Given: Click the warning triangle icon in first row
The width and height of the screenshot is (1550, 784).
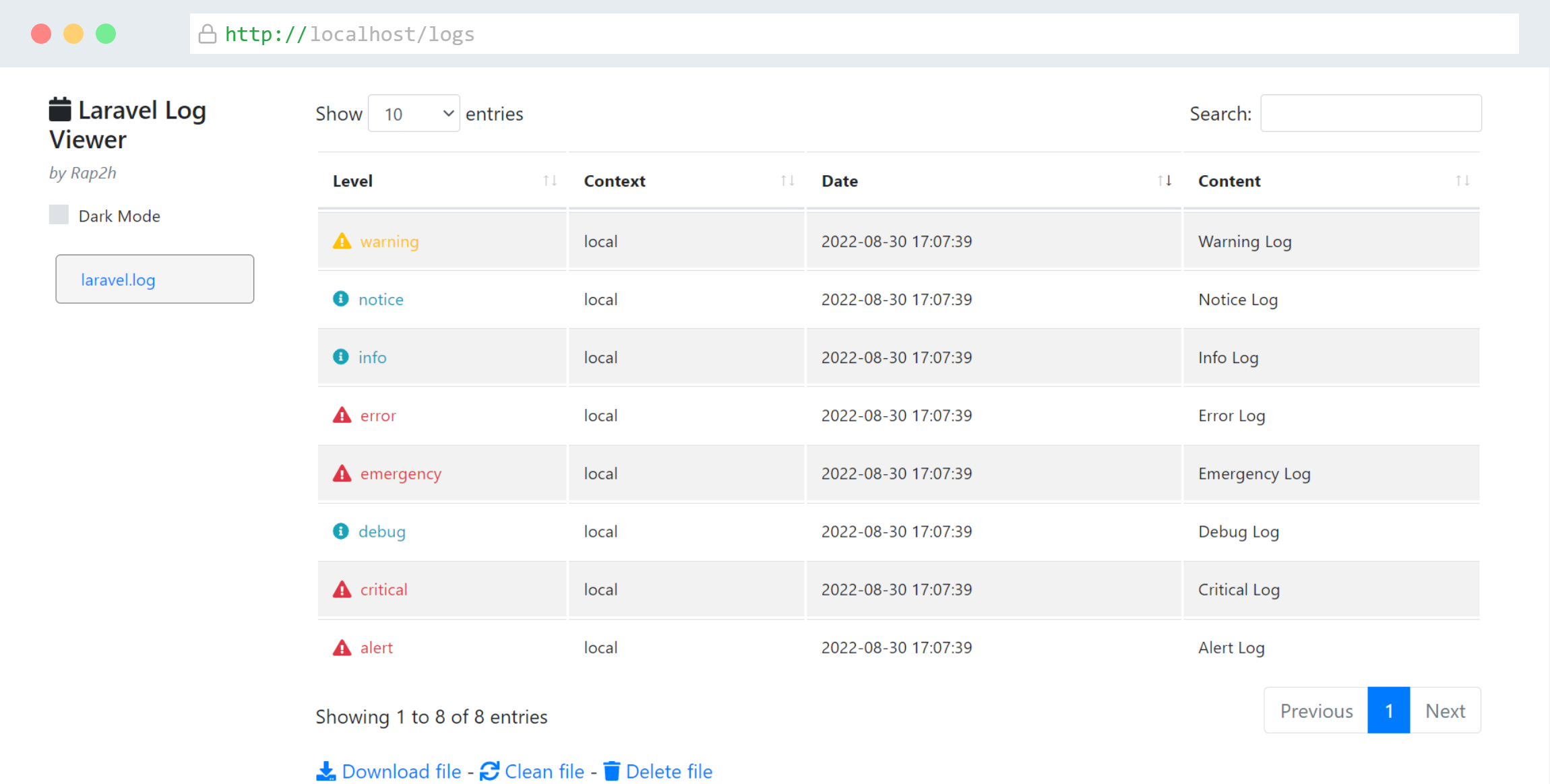Looking at the screenshot, I should click(x=342, y=241).
